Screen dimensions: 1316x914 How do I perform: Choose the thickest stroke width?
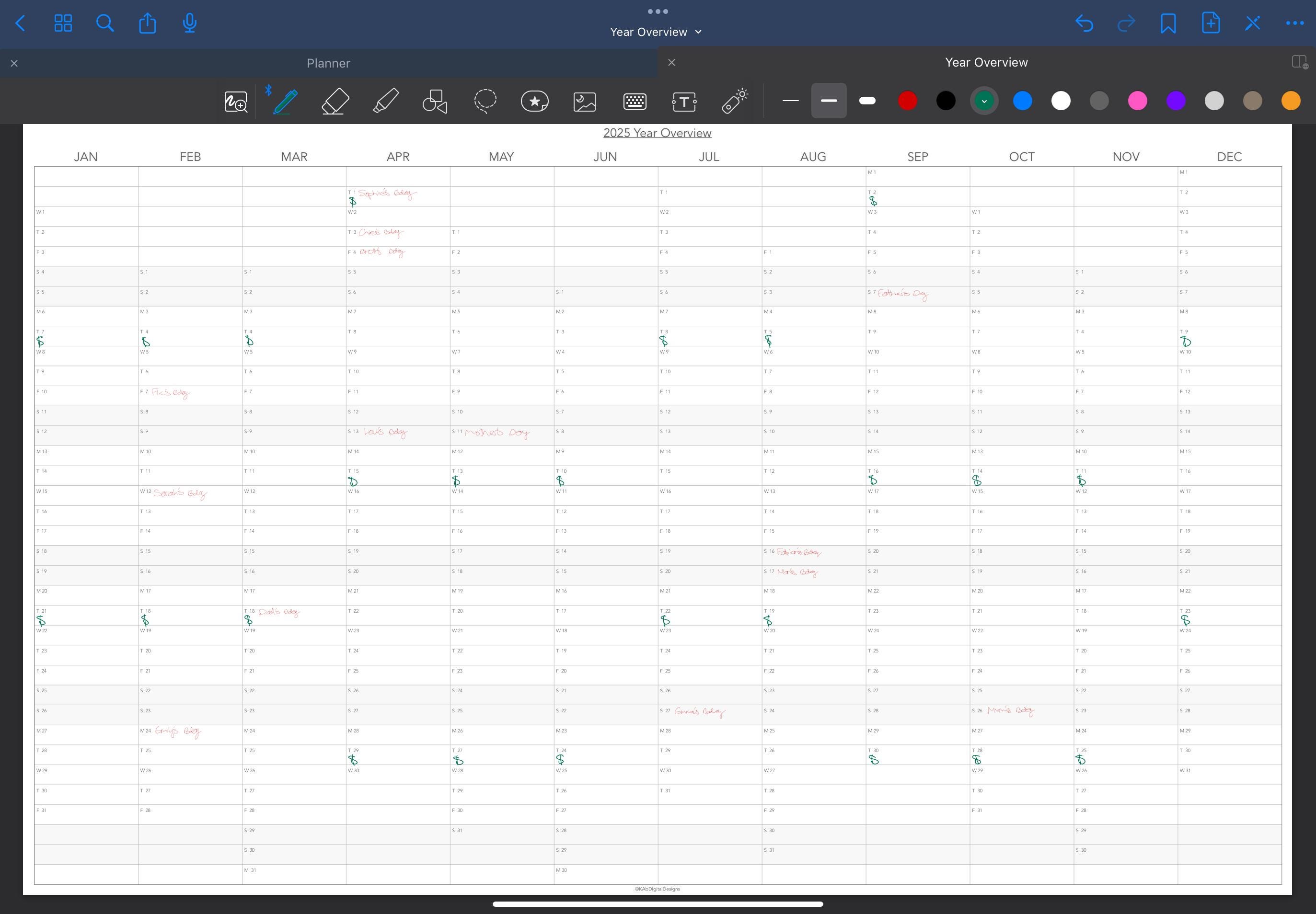pos(867,101)
